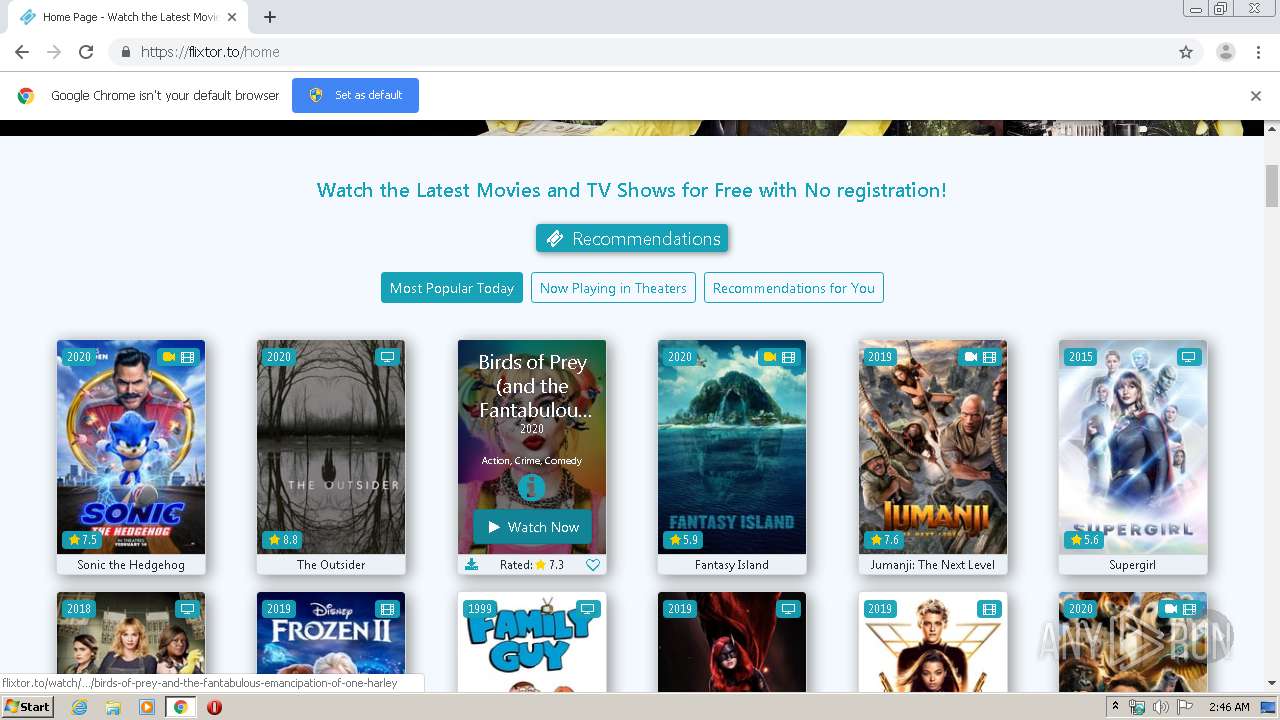
Task: Add Birds of Prey to favorites heart
Action: pyautogui.click(x=593, y=565)
